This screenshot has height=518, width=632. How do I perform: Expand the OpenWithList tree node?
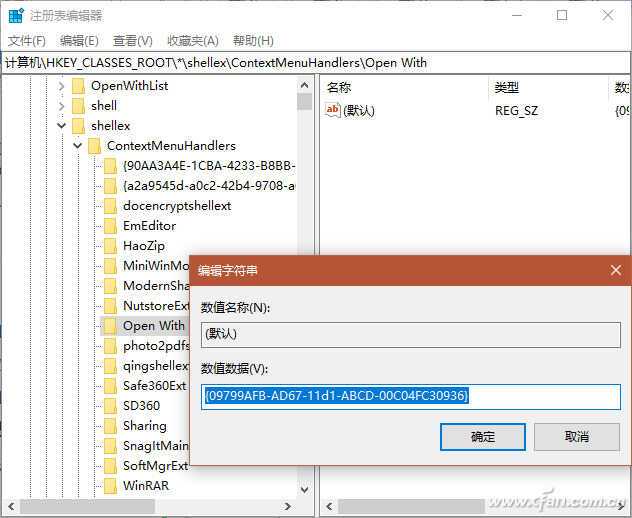coord(61,86)
